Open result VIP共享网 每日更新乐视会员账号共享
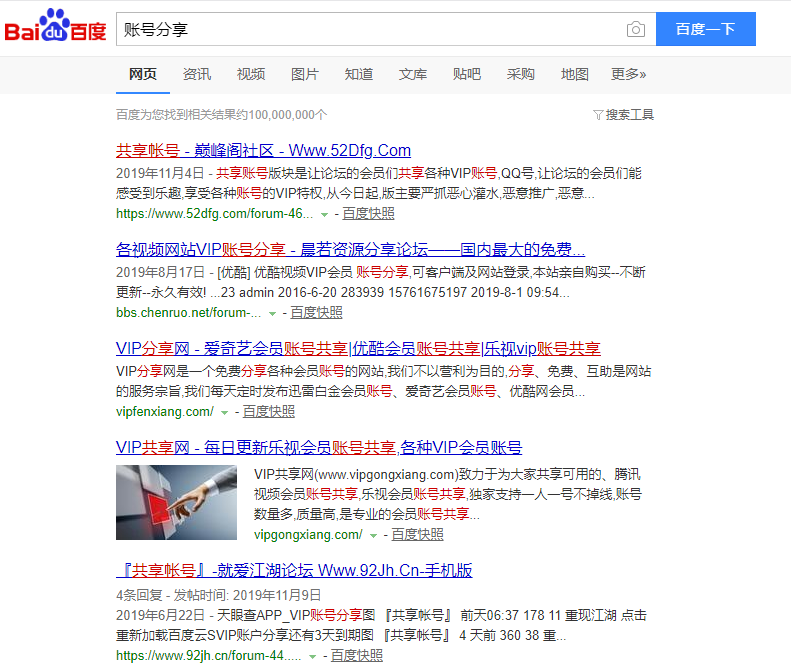791x669 pixels. click(x=319, y=447)
